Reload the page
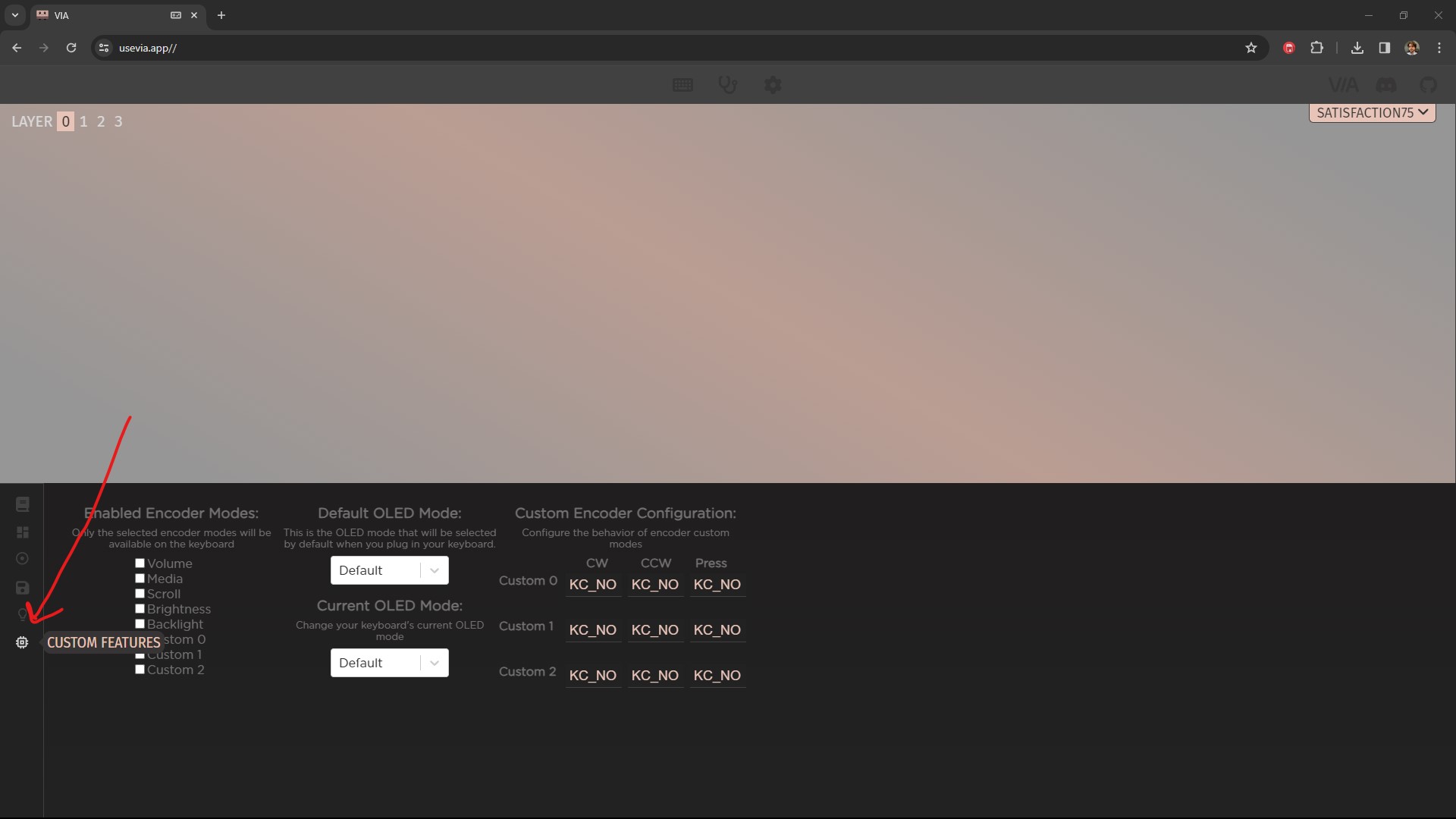The image size is (1456, 819). click(x=71, y=48)
